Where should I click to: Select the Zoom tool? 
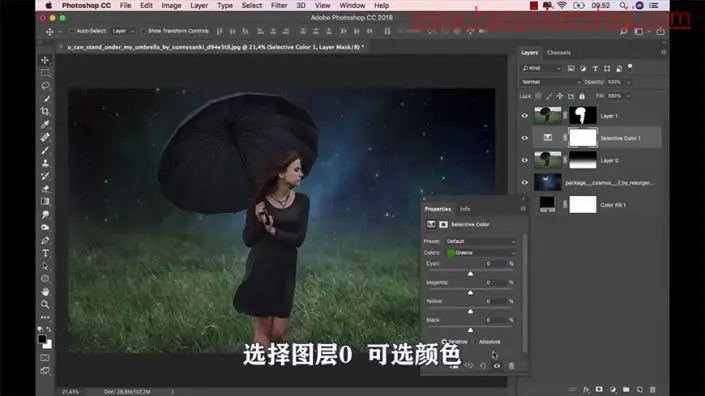point(45,304)
